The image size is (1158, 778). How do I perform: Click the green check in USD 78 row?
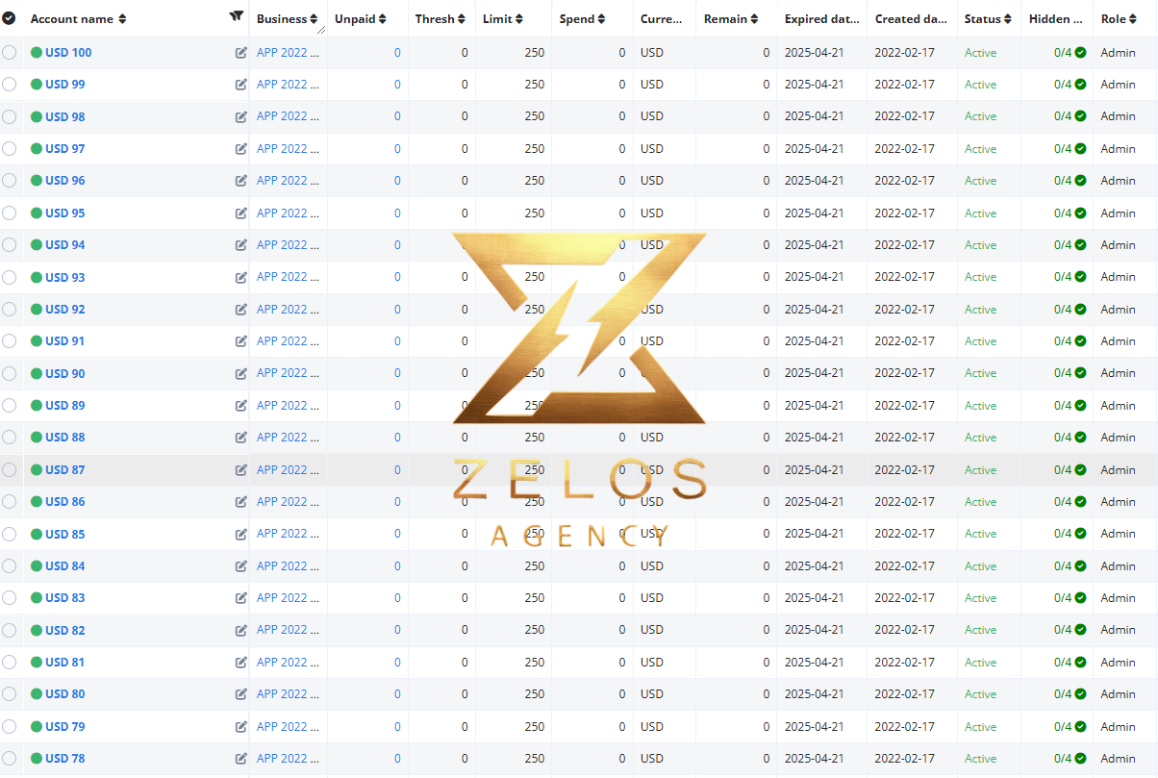click(x=1080, y=758)
